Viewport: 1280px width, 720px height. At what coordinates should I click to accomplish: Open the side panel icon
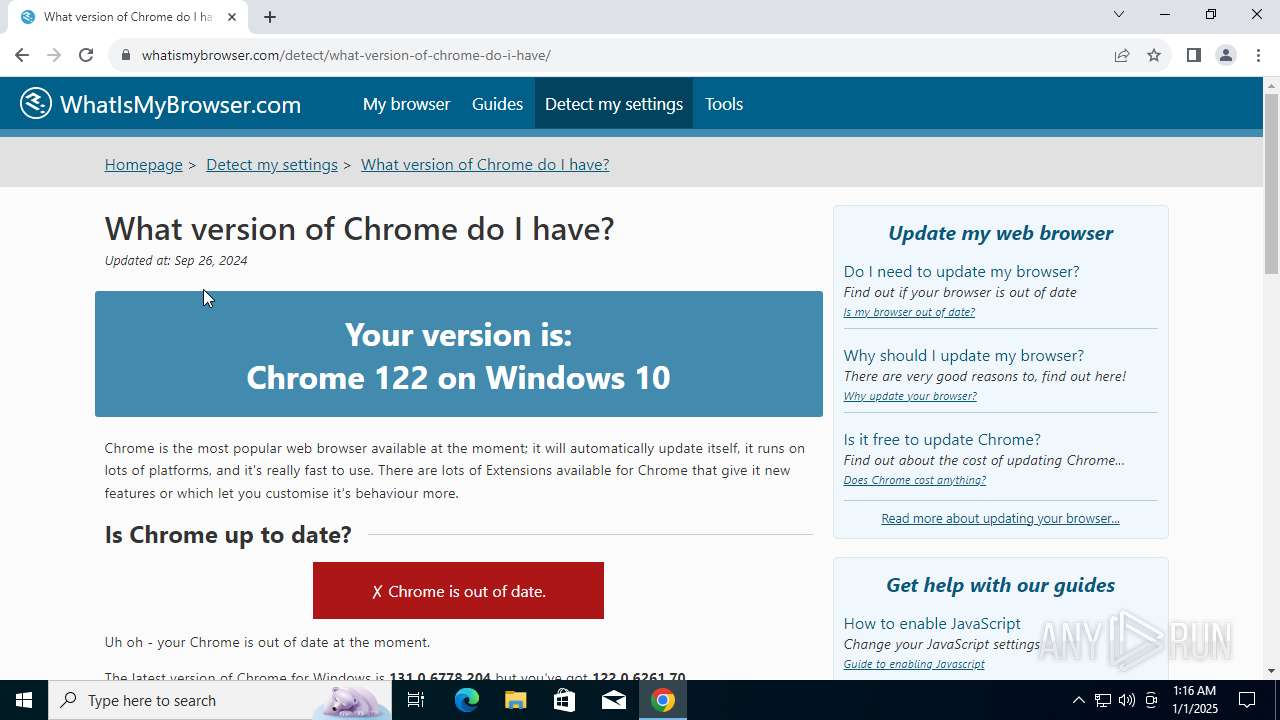click(1194, 55)
